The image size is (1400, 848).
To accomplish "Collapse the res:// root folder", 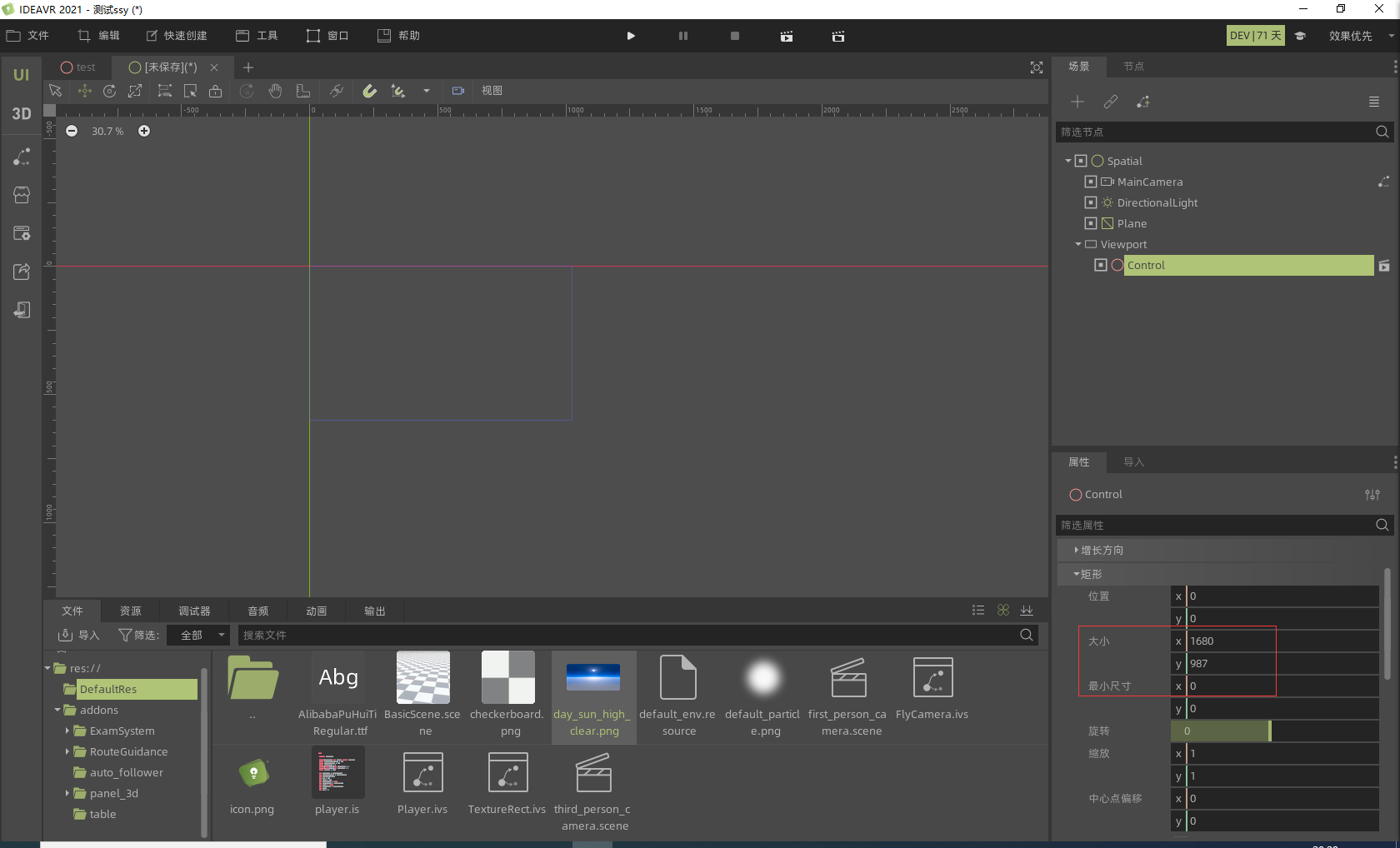I will [x=47, y=668].
